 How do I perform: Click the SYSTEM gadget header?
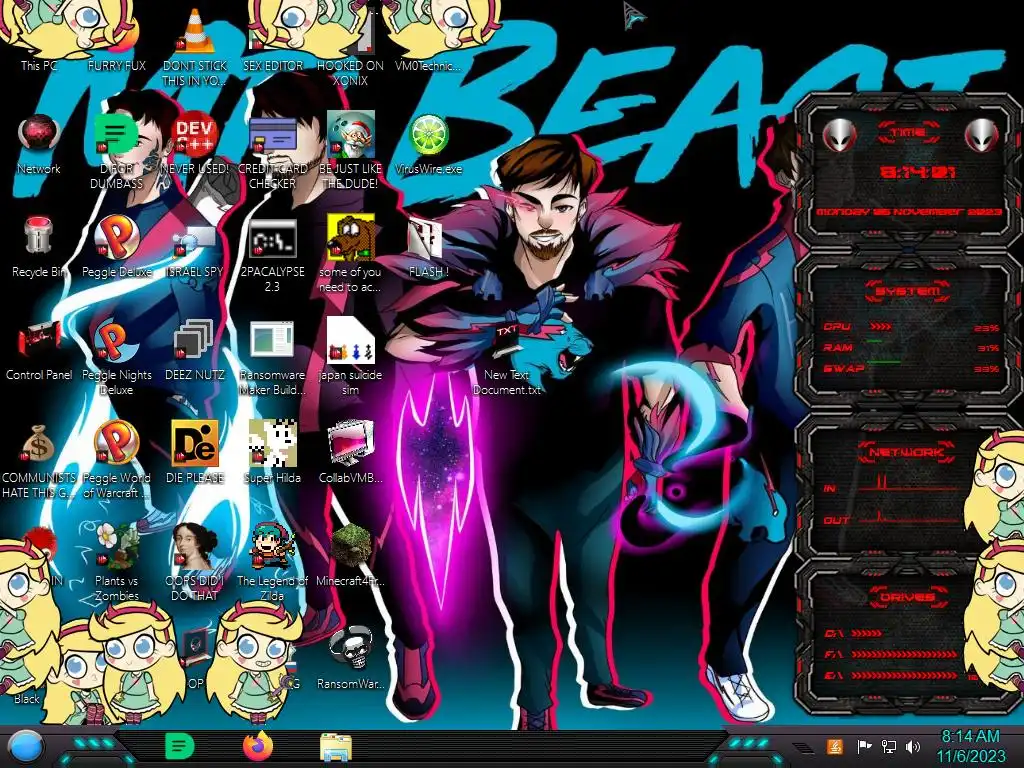click(908, 291)
